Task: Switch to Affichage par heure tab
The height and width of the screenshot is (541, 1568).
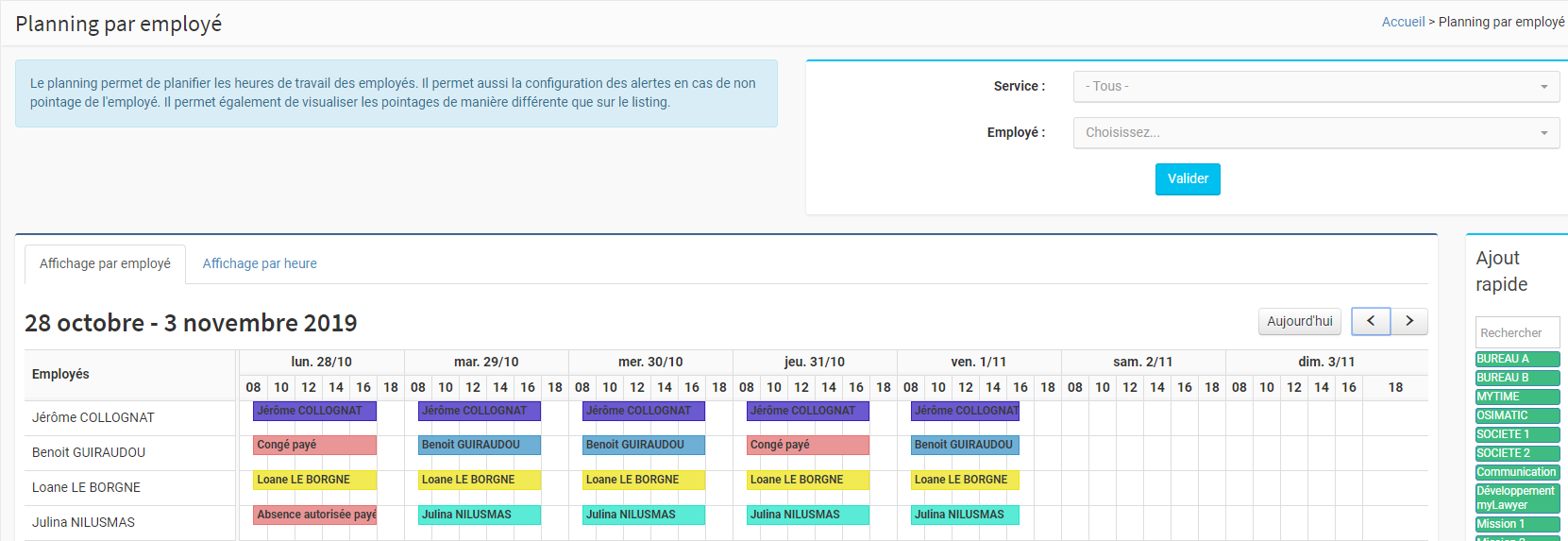Action: (260, 263)
